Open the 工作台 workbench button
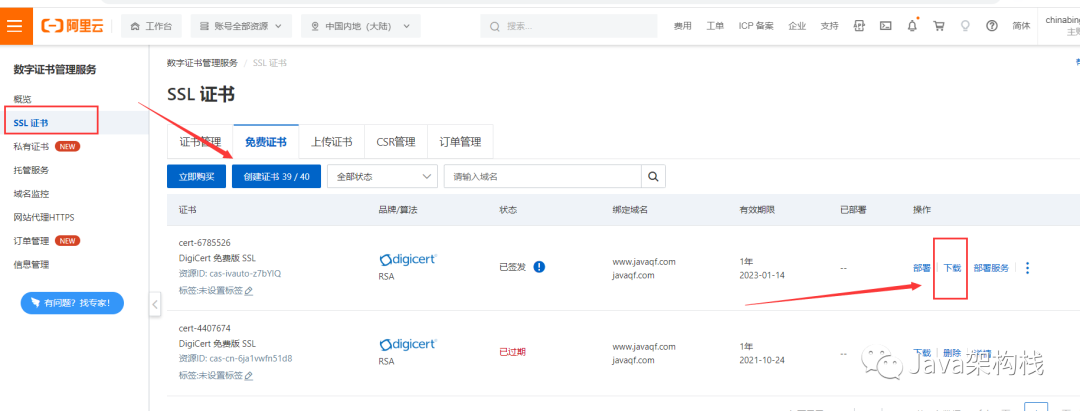Image resolution: width=1080 pixels, height=411 pixels. click(152, 26)
